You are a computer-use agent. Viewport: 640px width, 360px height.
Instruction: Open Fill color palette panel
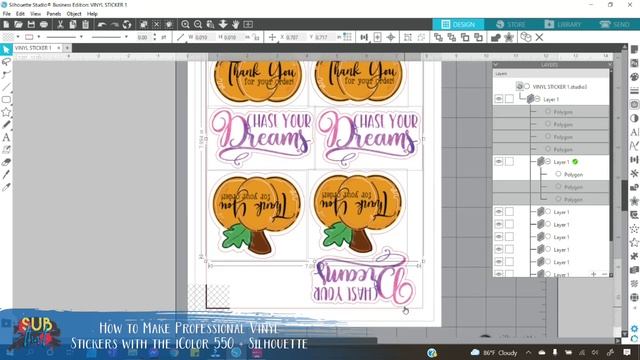pos(634,77)
